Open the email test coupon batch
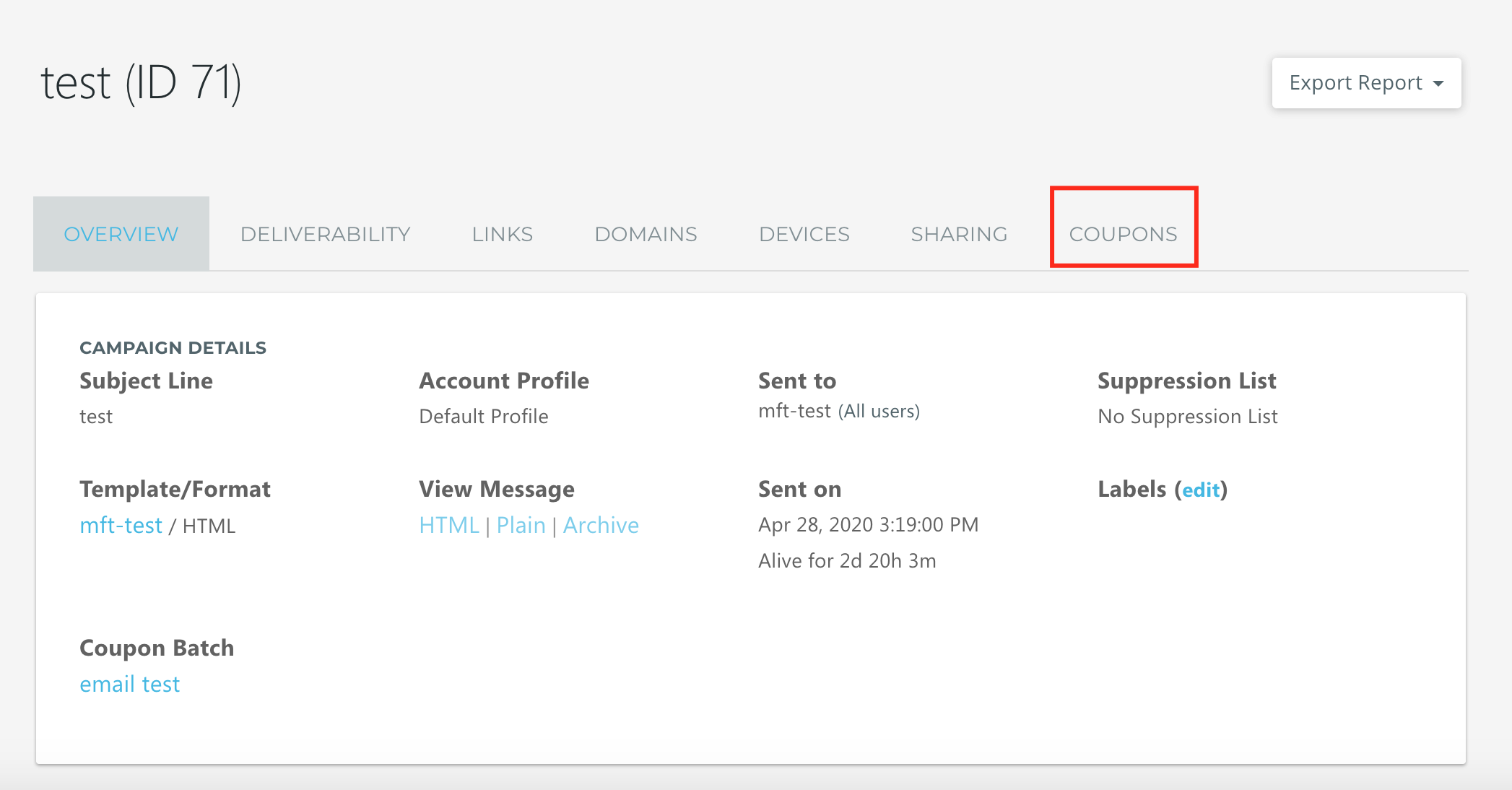Viewport: 1512px width, 790px height. tap(129, 684)
